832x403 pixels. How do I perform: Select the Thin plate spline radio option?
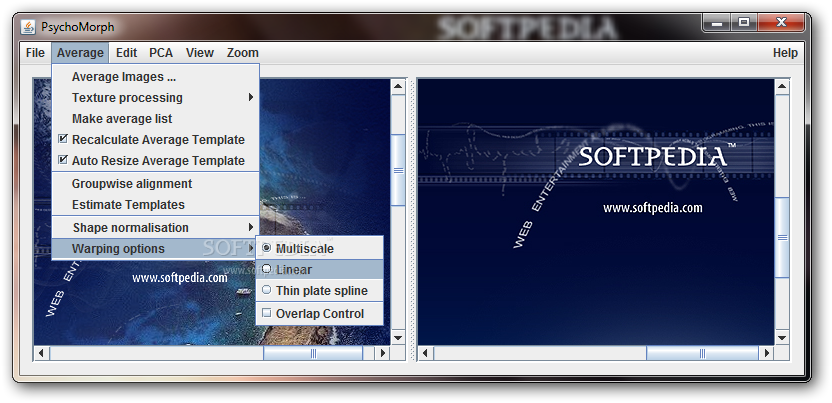pos(319,291)
